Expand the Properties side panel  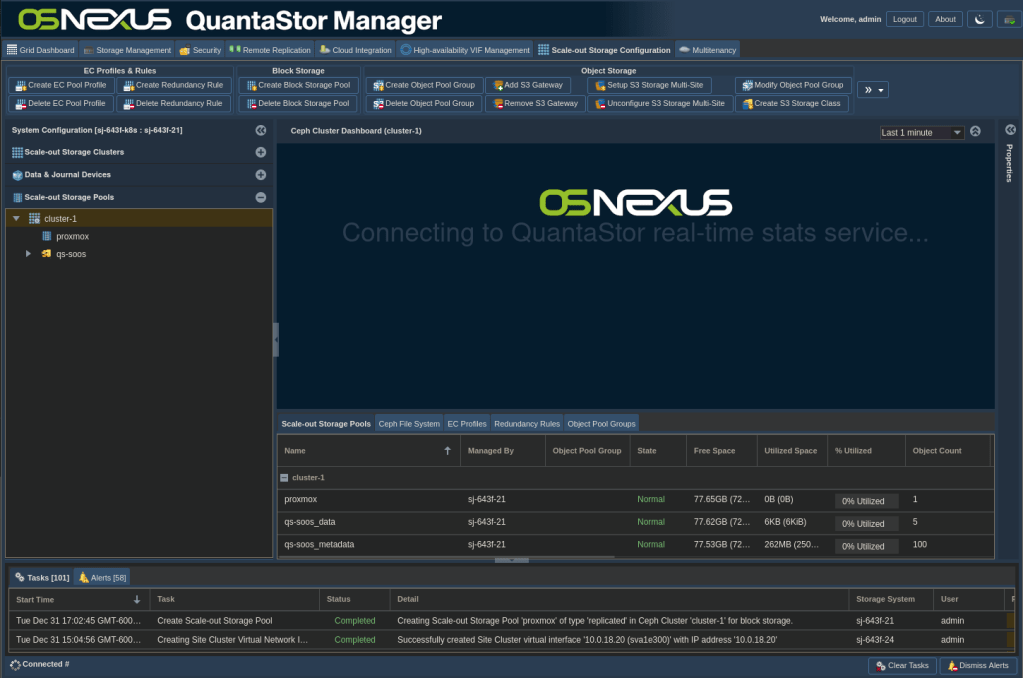click(x=1009, y=130)
